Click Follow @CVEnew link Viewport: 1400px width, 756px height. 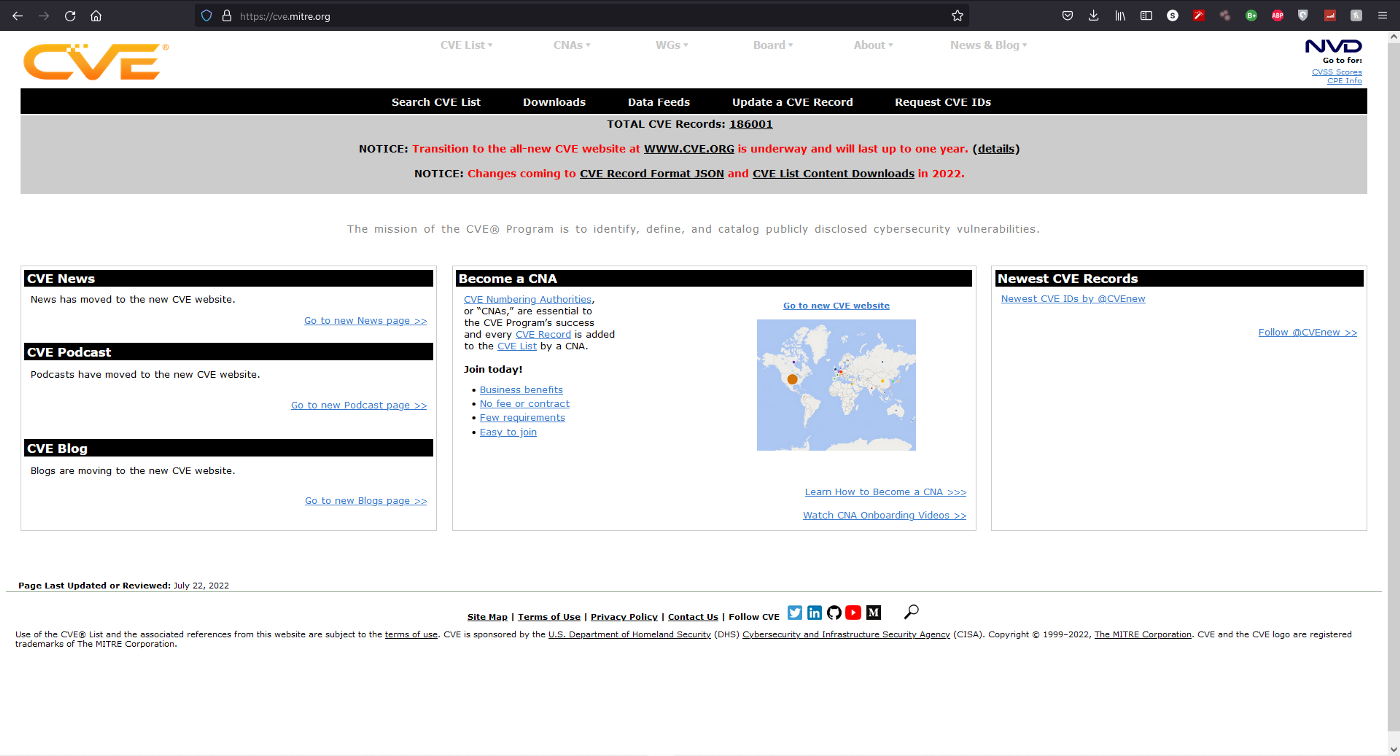pos(1308,332)
